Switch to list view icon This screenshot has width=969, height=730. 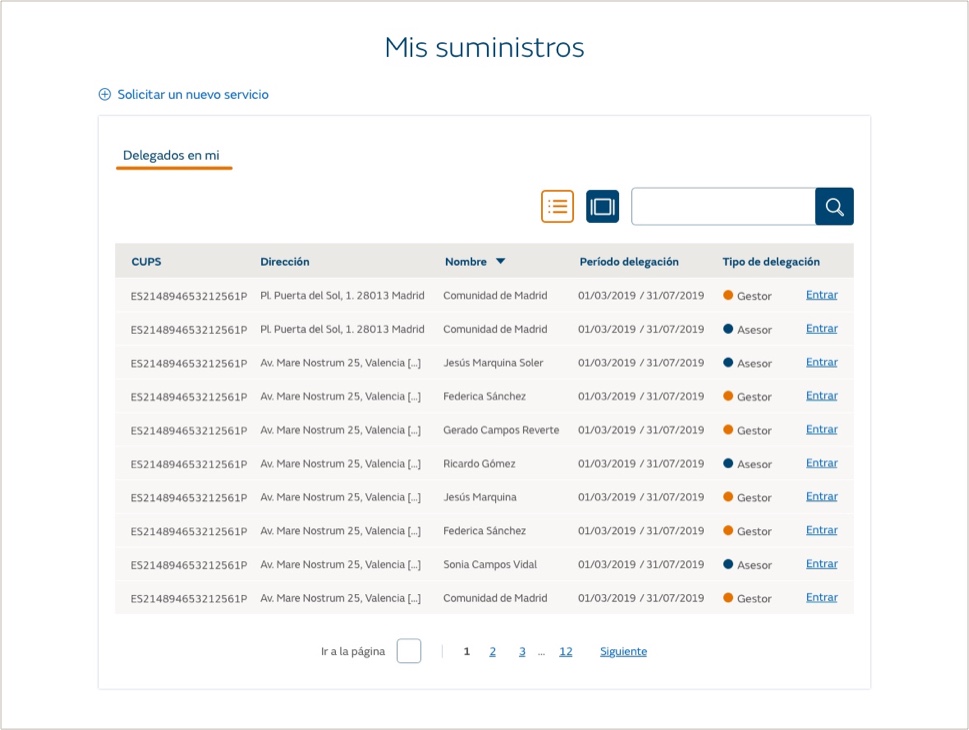[x=557, y=206]
